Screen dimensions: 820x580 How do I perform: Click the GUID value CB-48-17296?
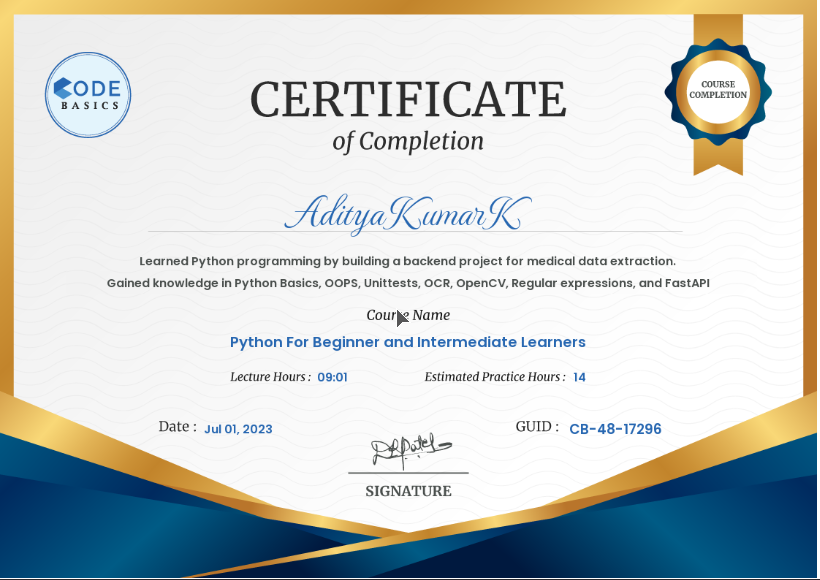pyautogui.click(x=615, y=429)
